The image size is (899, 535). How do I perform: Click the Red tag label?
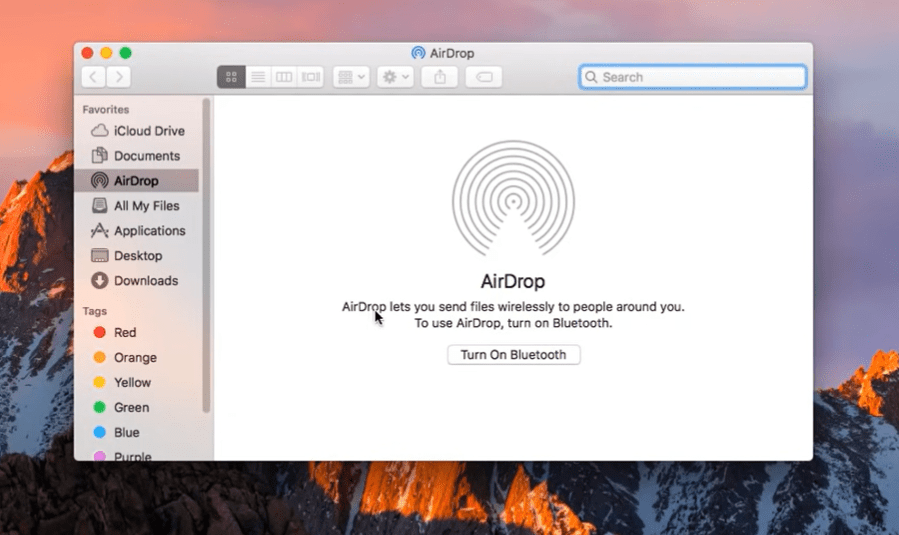pyautogui.click(x=125, y=333)
